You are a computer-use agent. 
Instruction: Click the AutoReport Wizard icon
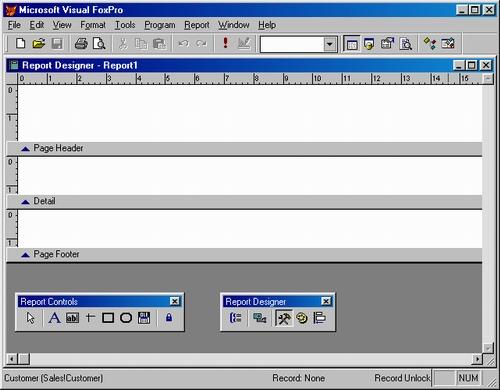click(448, 44)
